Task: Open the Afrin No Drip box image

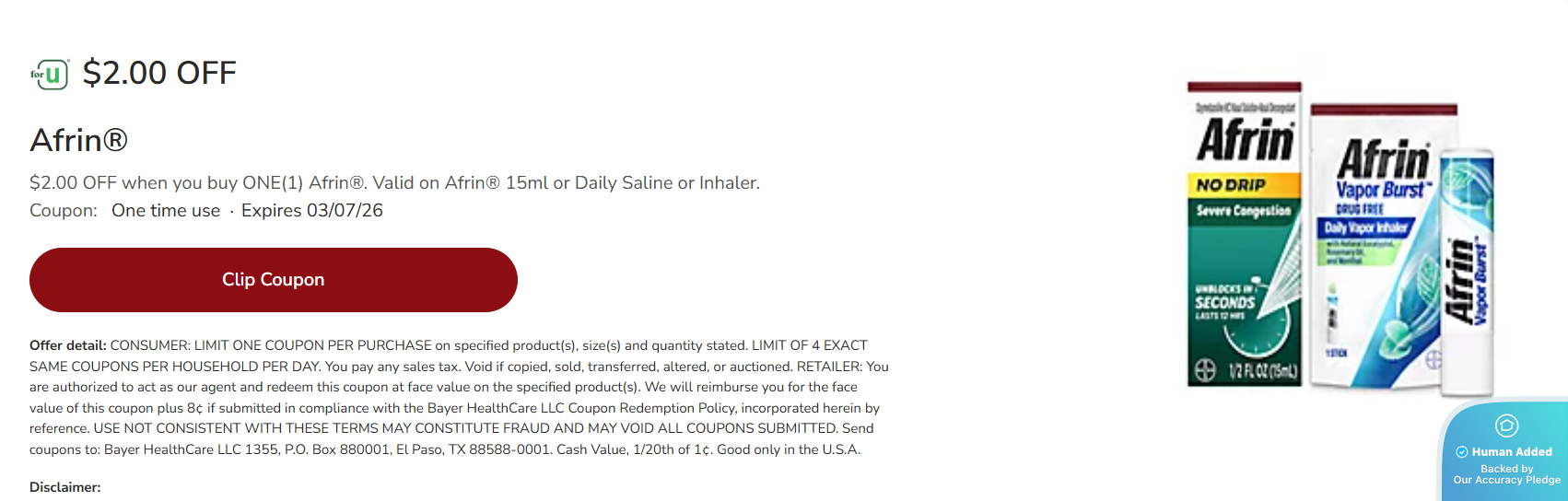Action: [x=1245, y=234]
